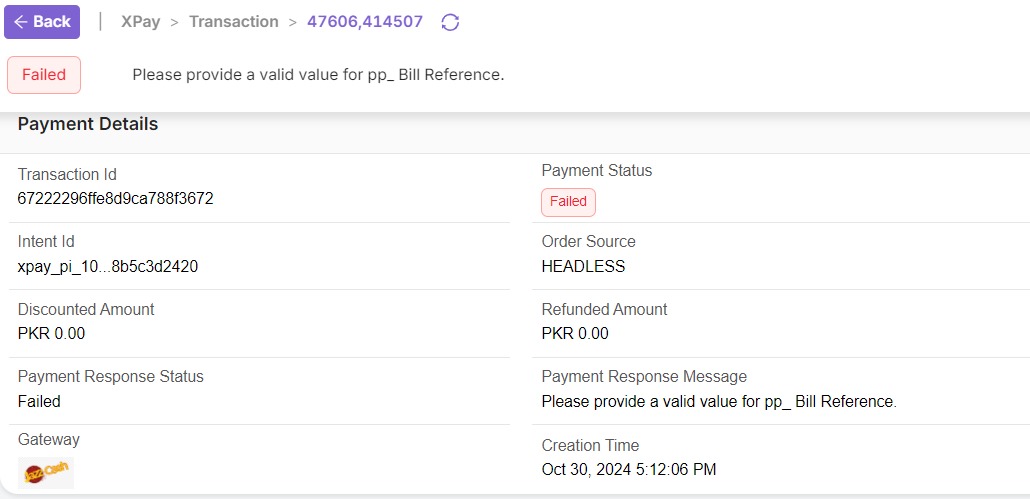This screenshot has width=1030, height=499.
Task: Click the truncated Intent Id value
Action: coord(115,267)
